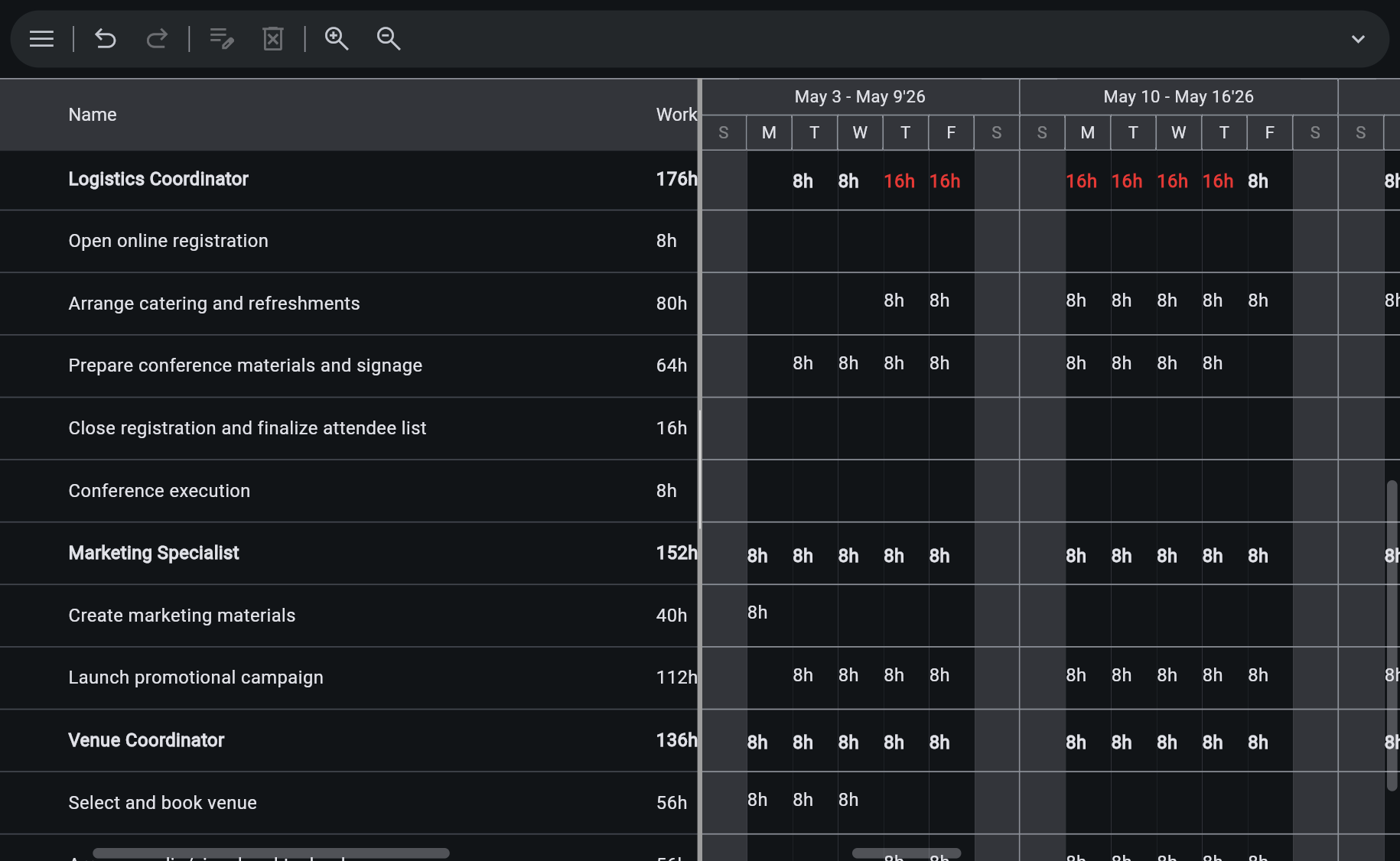Select the Arrange catering and refreshments task
Image resolution: width=1400 pixels, height=861 pixels.
pyautogui.click(x=214, y=304)
